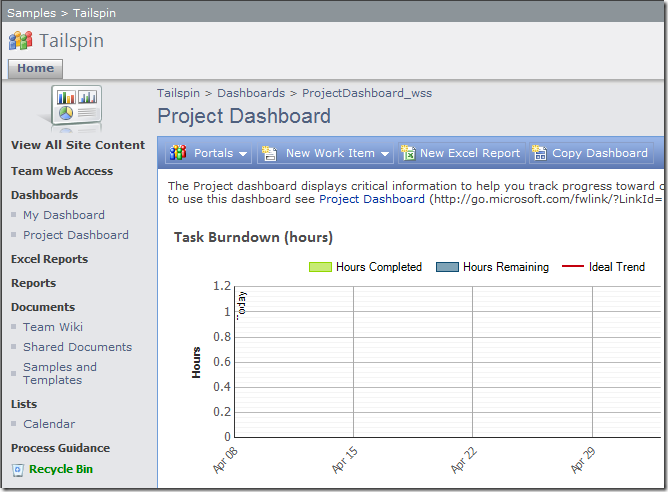Screen dimensions: 668x492
Task: Click the Apr 15 axis label
Action: pyautogui.click(x=345, y=460)
